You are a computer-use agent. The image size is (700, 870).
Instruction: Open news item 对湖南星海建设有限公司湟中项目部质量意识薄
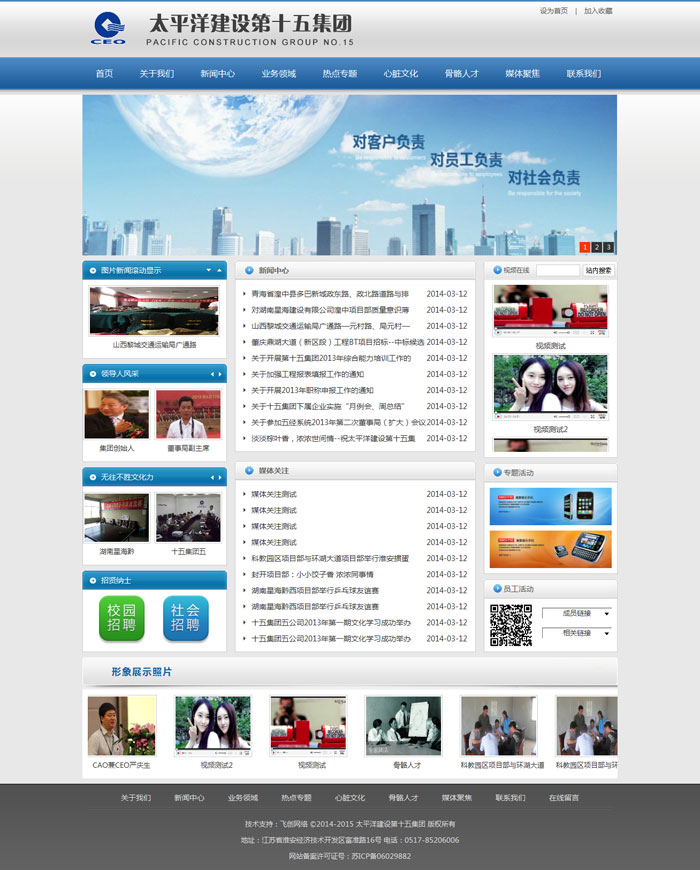click(x=330, y=310)
